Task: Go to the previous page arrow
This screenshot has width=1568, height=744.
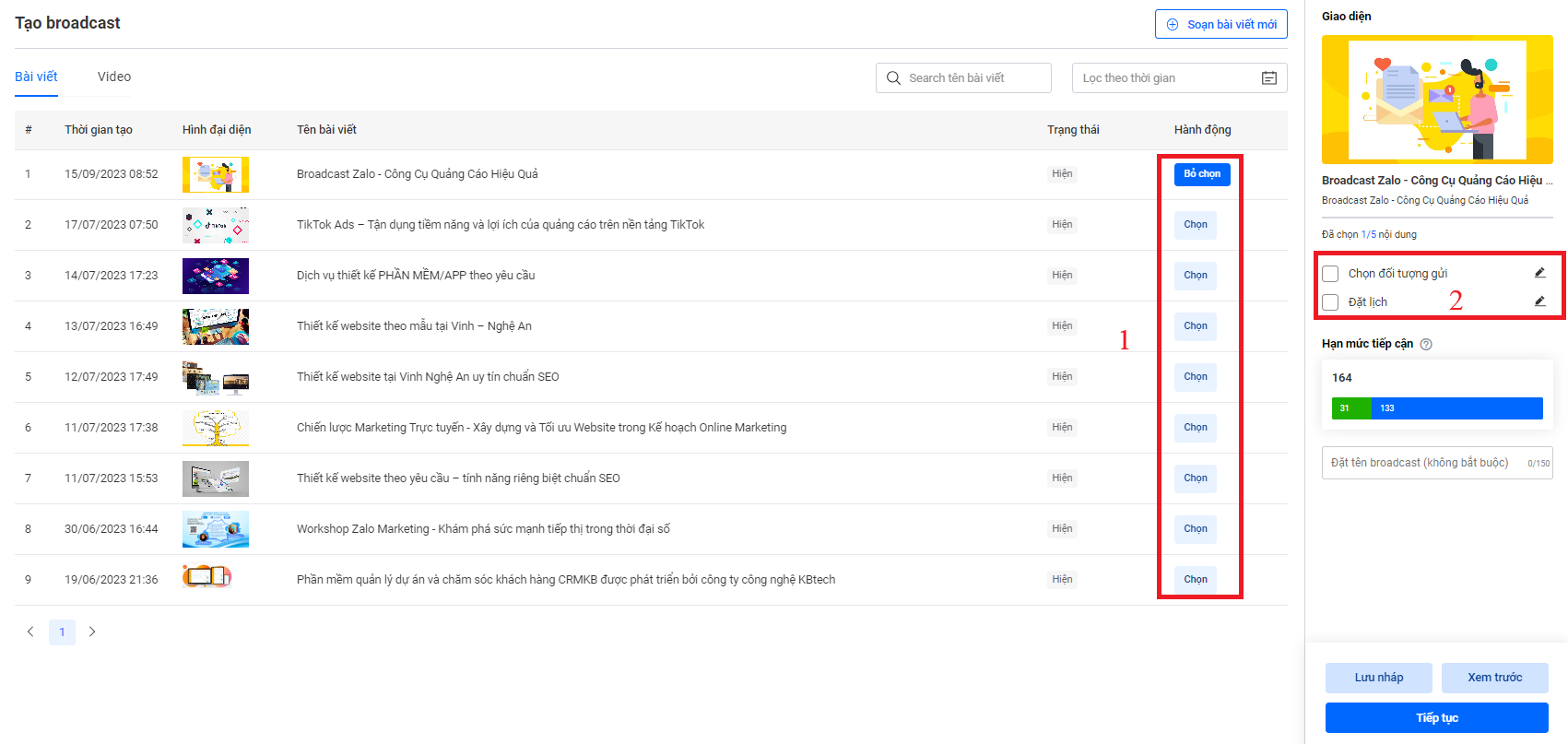Action: [x=30, y=632]
